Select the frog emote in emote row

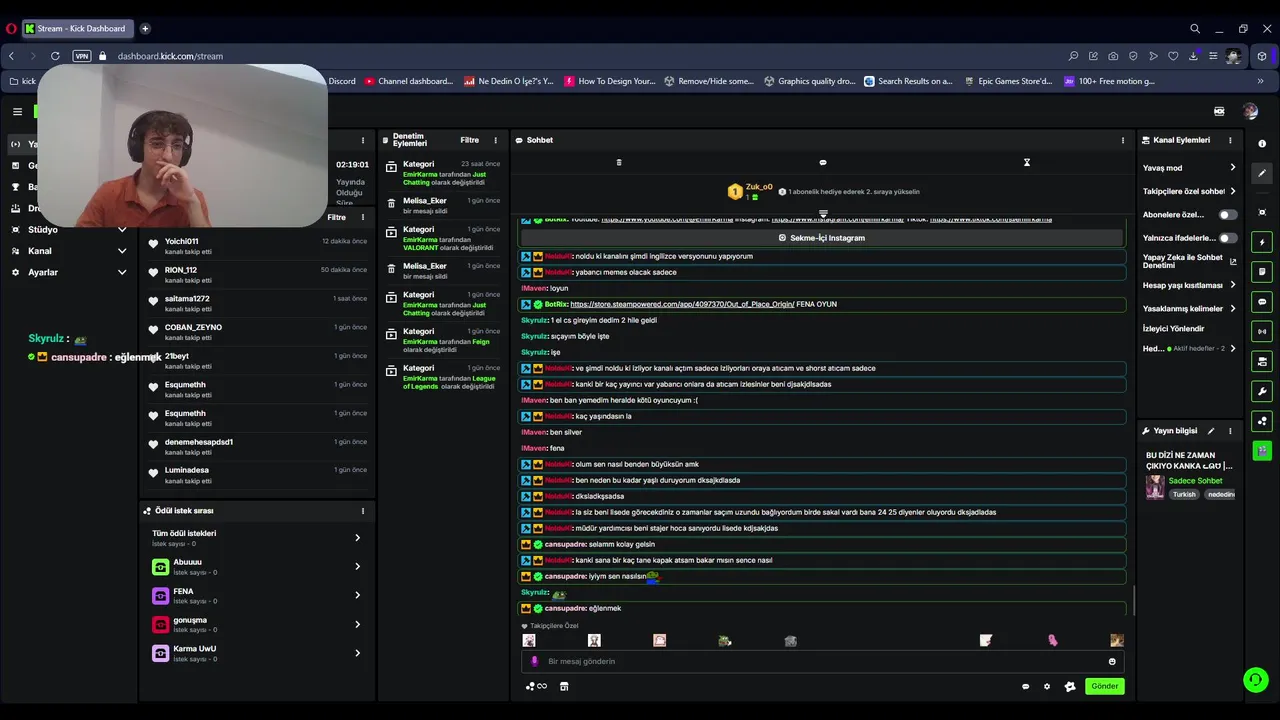click(x=725, y=640)
